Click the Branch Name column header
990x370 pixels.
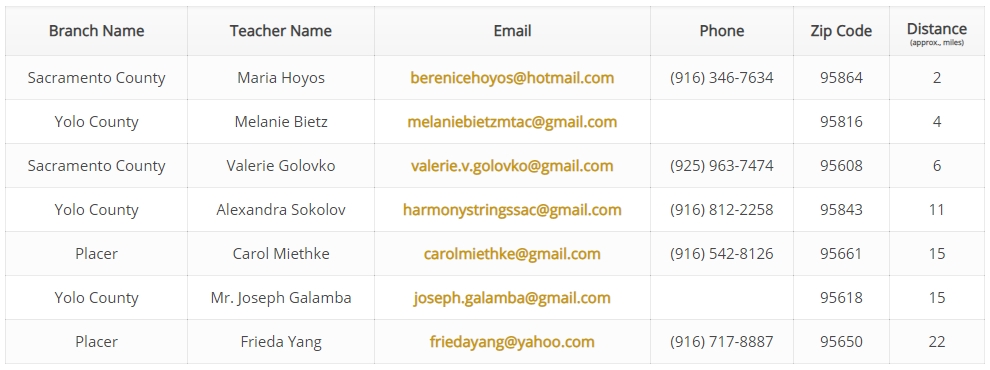[x=97, y=31]
